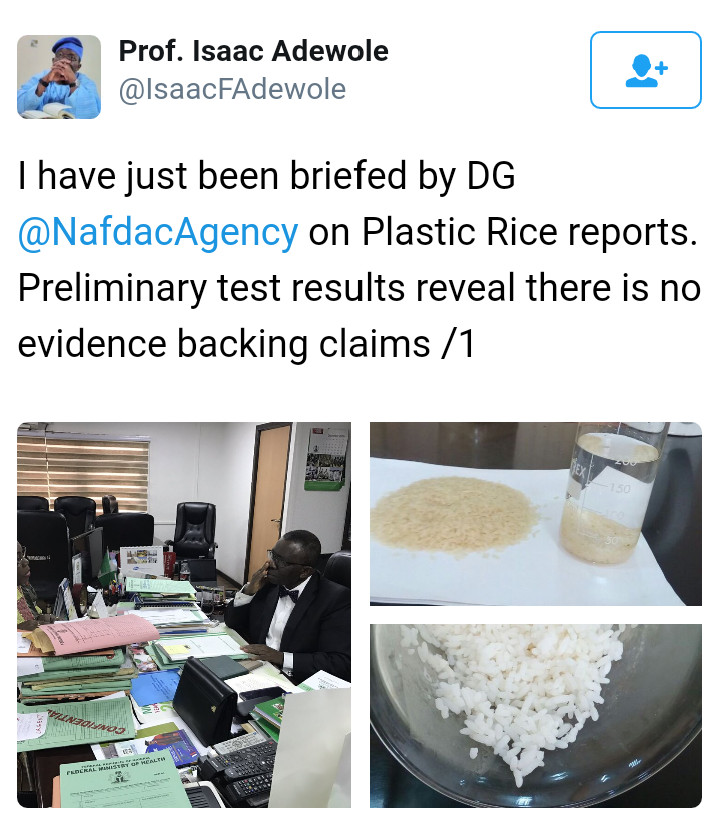Click the pile of raw rice on paper
This screenshot has width=719, height=817.
[455, 516]
